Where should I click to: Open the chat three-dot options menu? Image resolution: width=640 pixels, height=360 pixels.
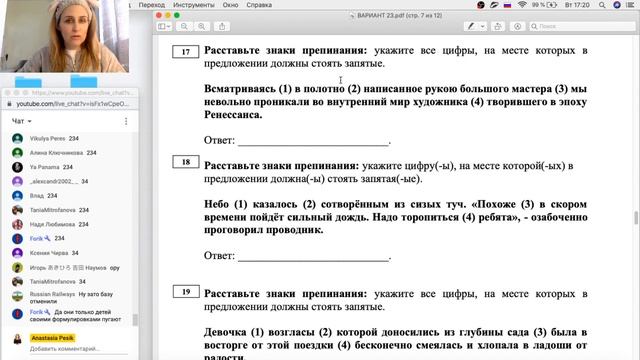click(x=126, y=121)
